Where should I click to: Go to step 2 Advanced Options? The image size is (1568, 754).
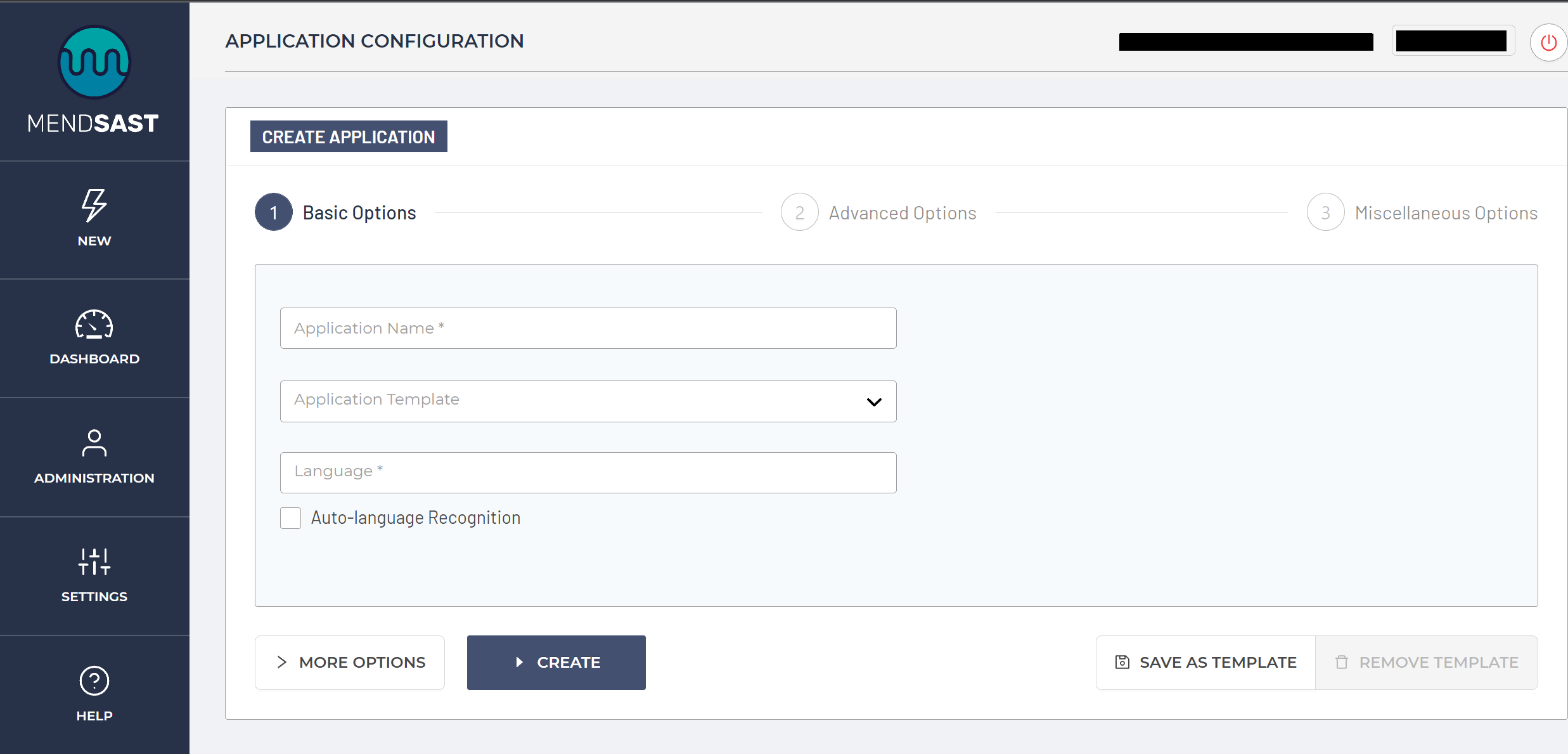(800, 212)
